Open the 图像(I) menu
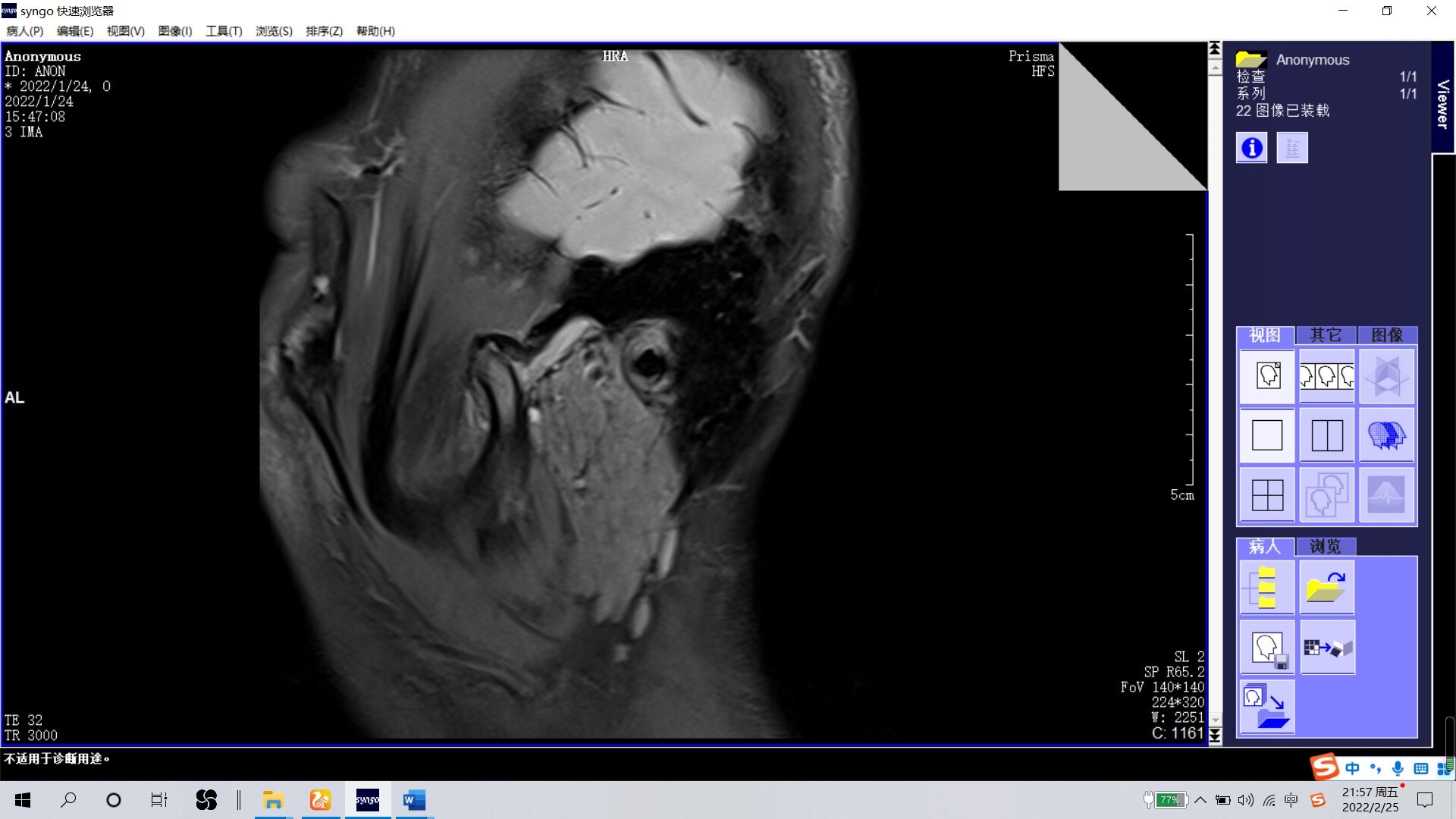 [x=175, y=31]
